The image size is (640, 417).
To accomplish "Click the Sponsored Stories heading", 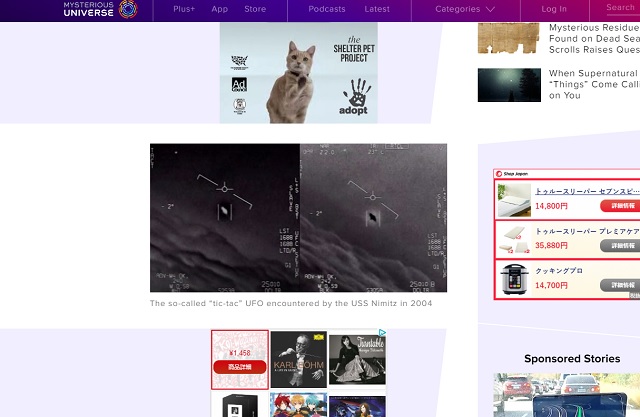I will [x=572, y=359].
